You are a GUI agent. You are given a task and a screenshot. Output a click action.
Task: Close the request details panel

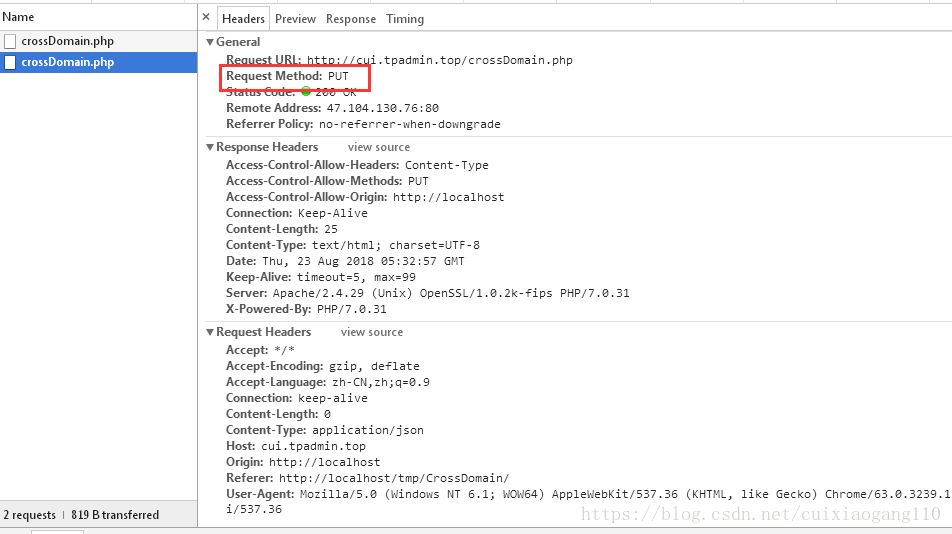tap(206, 18)
